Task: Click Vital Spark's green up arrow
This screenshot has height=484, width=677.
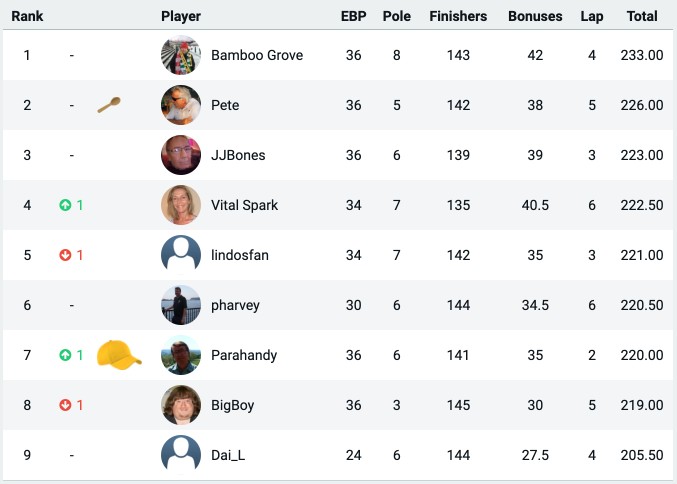Action: tap(65, 205)
